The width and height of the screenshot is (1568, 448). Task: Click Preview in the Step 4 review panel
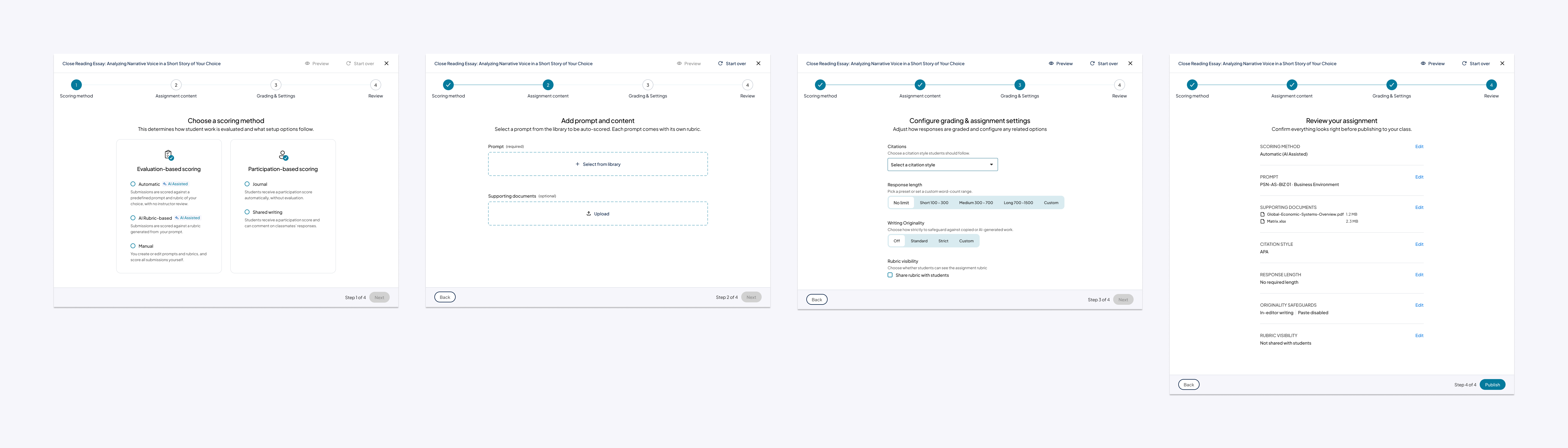coord(1432,63)
